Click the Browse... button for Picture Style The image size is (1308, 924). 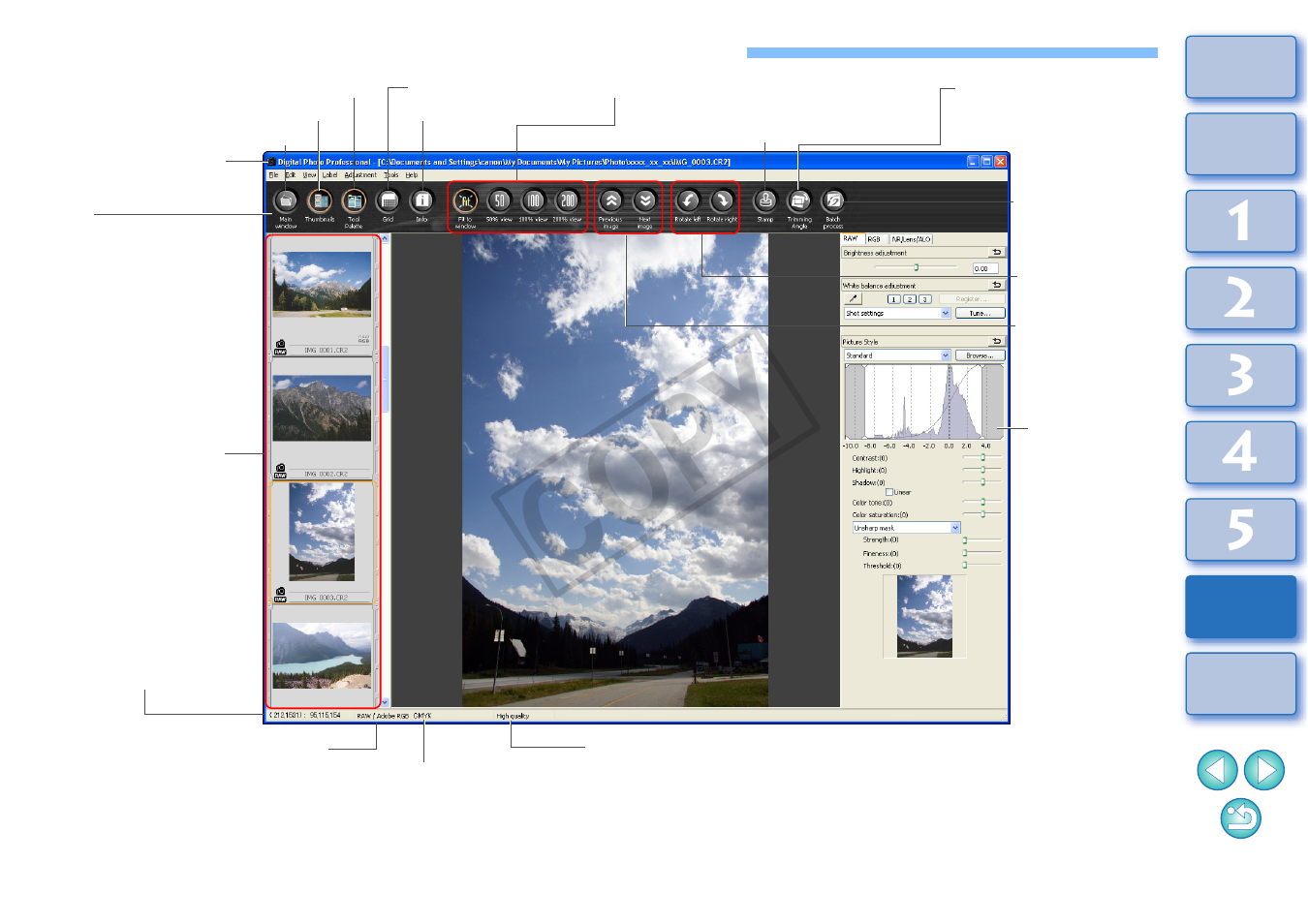click(980, 355)
